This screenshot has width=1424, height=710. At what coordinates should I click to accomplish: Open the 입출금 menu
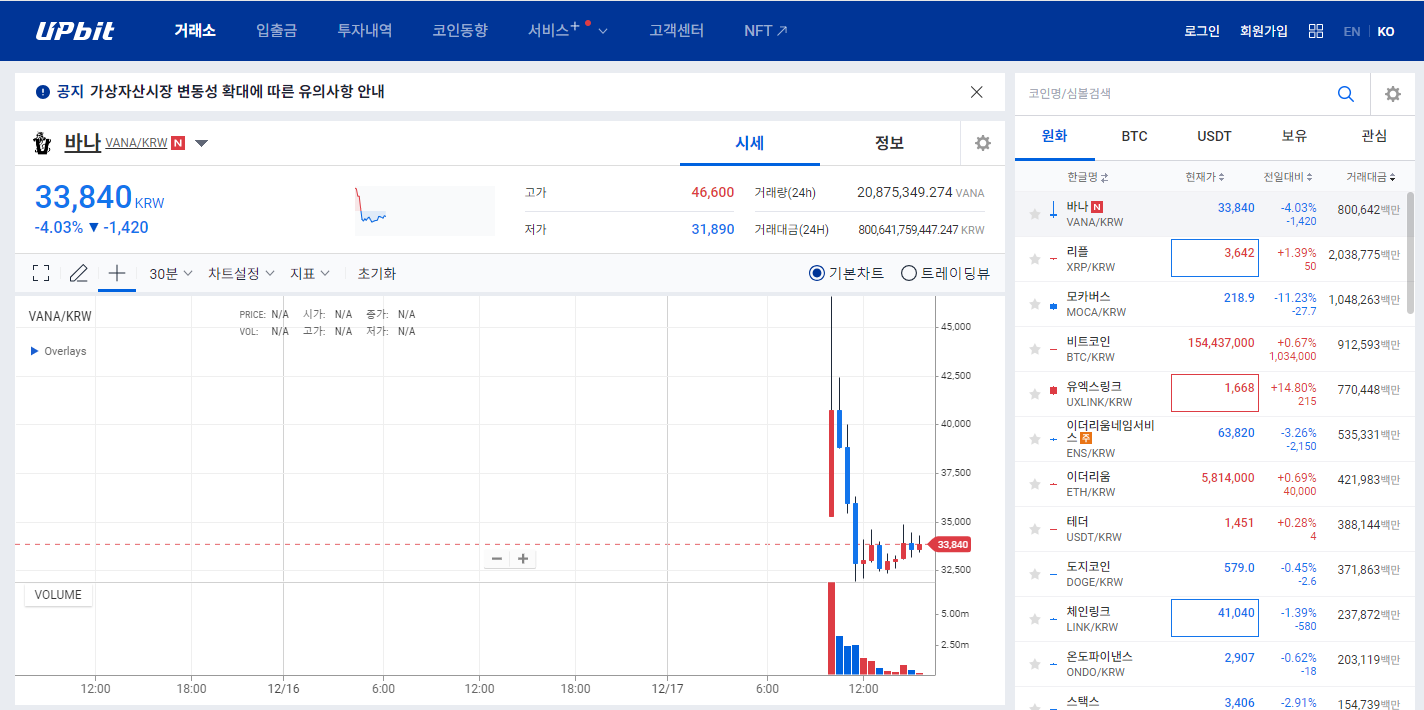point(276,30)
